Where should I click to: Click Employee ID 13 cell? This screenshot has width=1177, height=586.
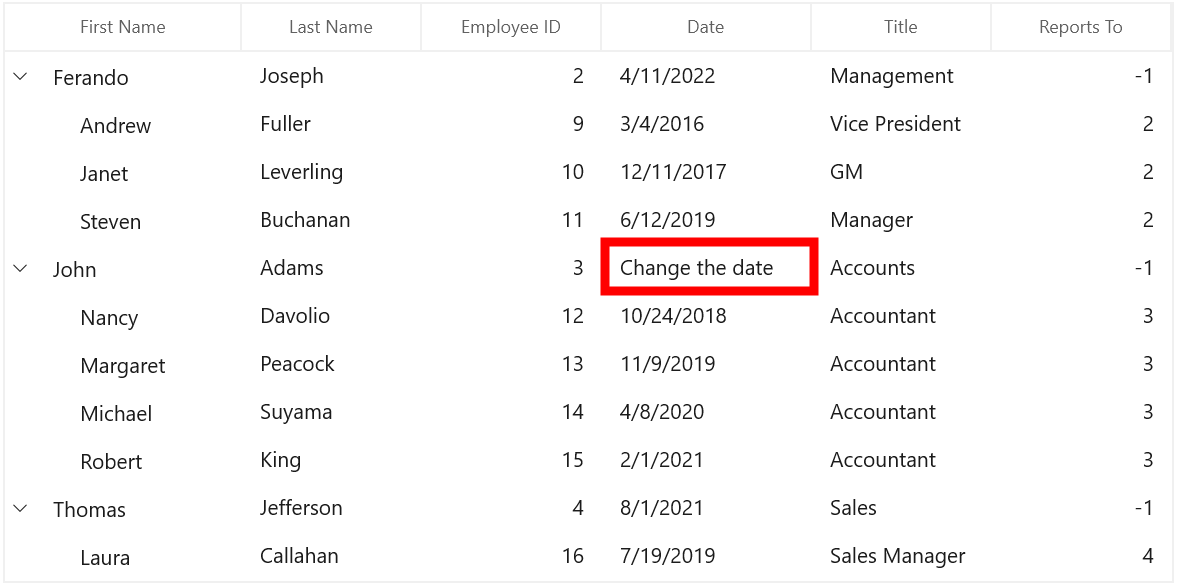click(x=572, y=364)
